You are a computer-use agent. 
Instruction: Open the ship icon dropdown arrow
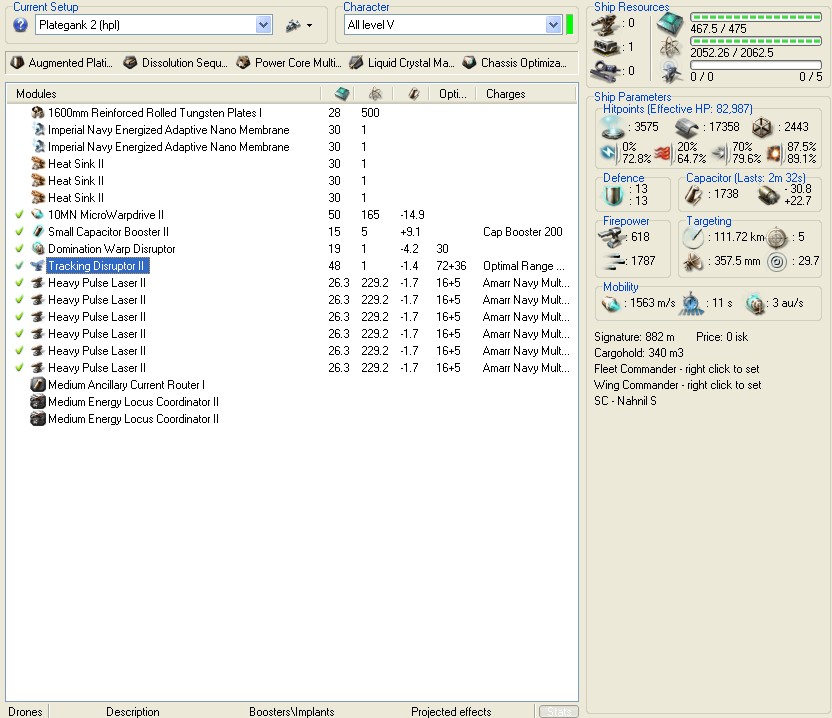pos(309,25)
